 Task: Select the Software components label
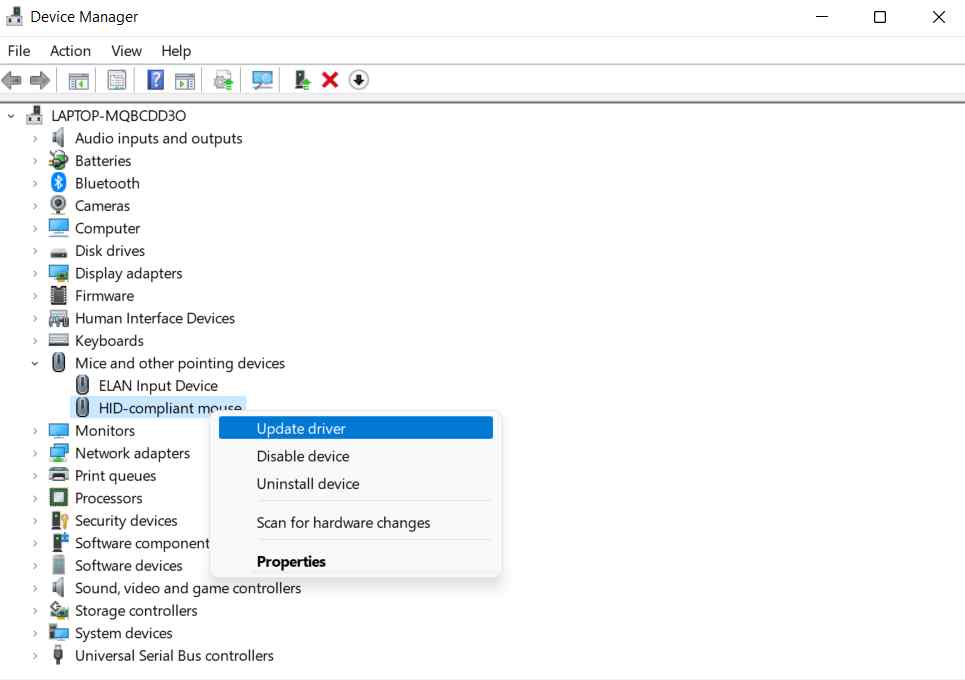click(142, 543)
